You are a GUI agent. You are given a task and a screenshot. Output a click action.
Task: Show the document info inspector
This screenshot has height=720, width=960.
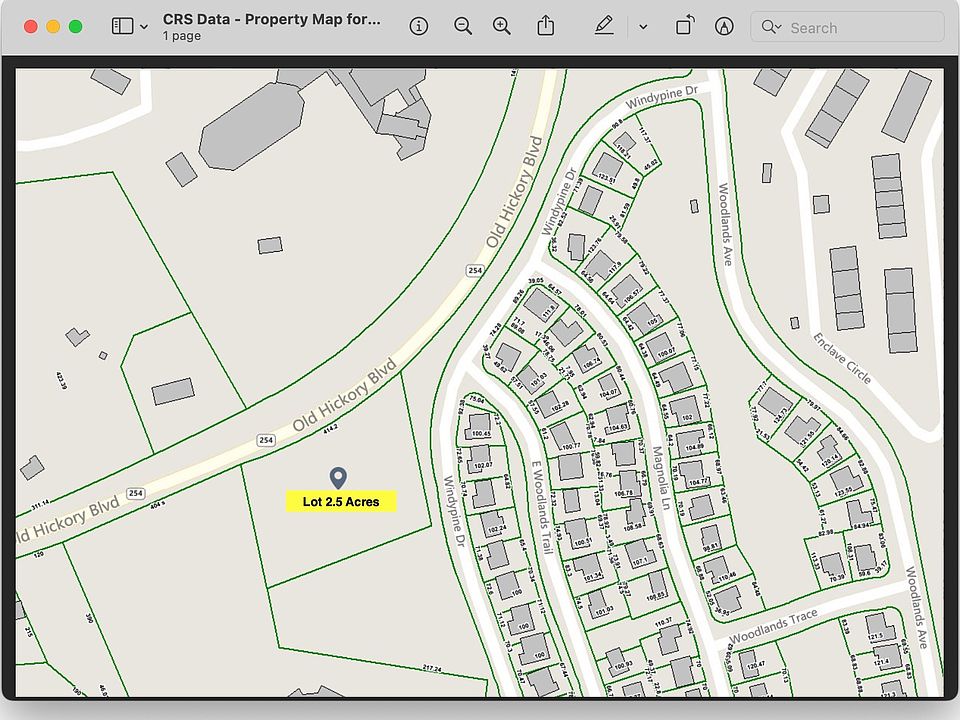point(419,27)
